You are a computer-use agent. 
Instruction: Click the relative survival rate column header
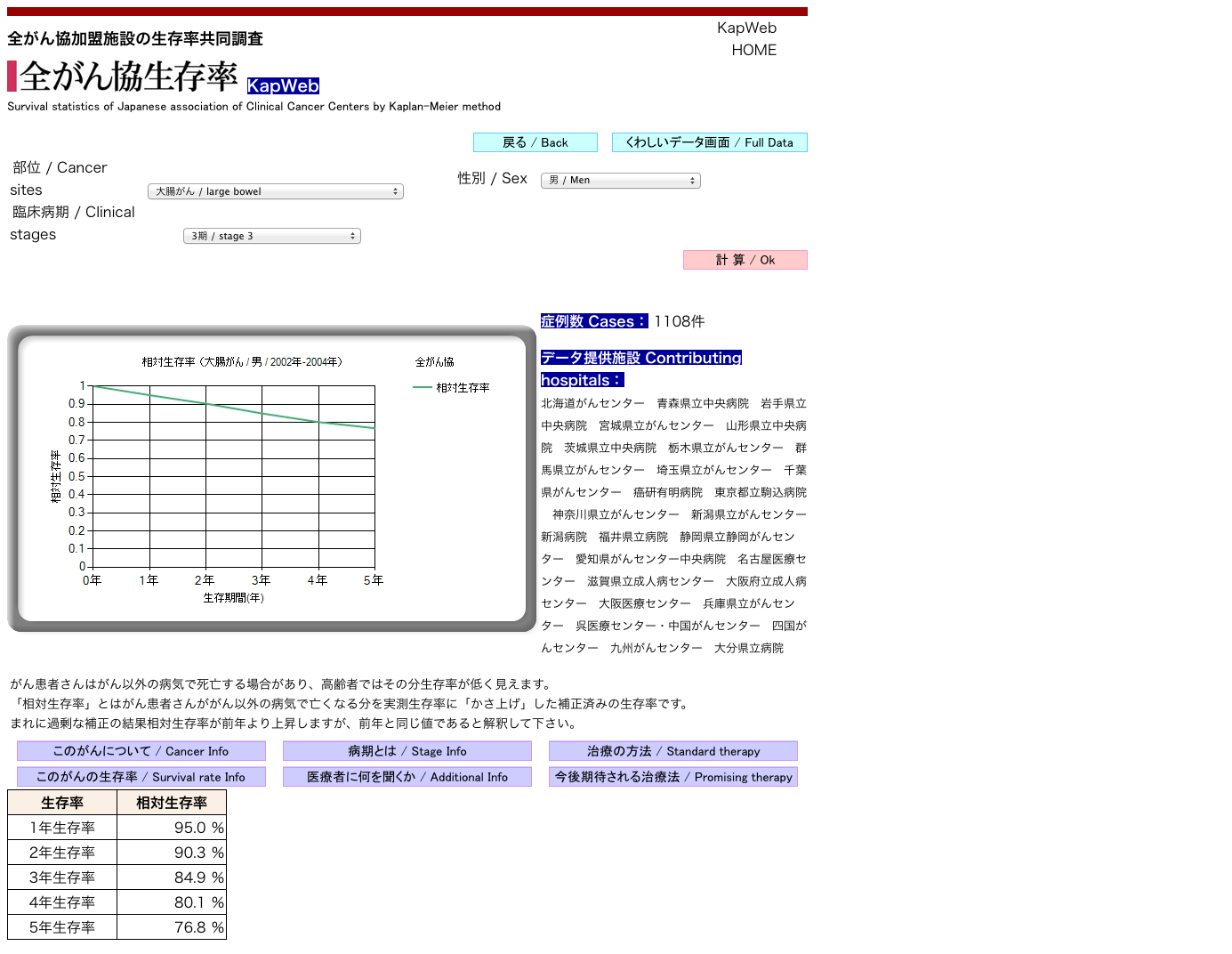click(x=171, y=803)
